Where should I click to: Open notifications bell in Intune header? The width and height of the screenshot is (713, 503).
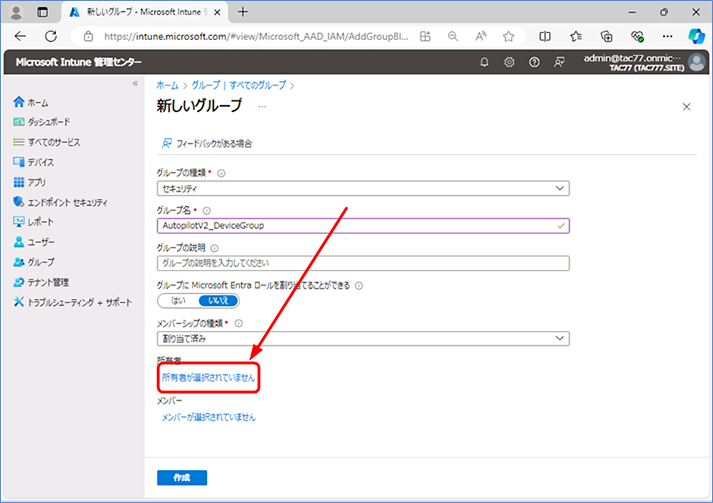click(x=484, y=62)
